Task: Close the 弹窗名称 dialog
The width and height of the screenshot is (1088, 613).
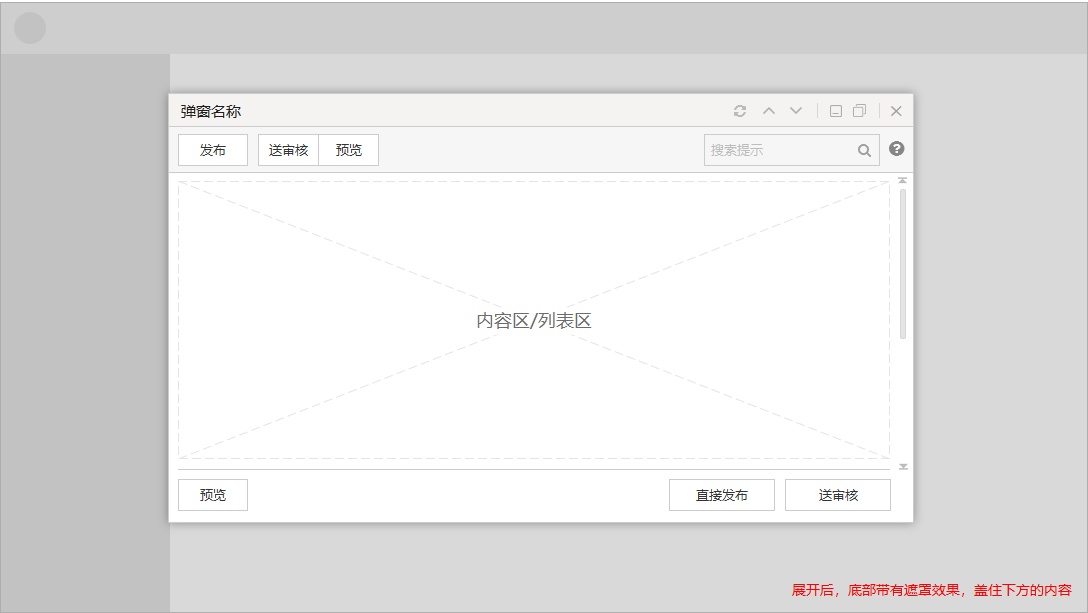Action: coord(896,111)
